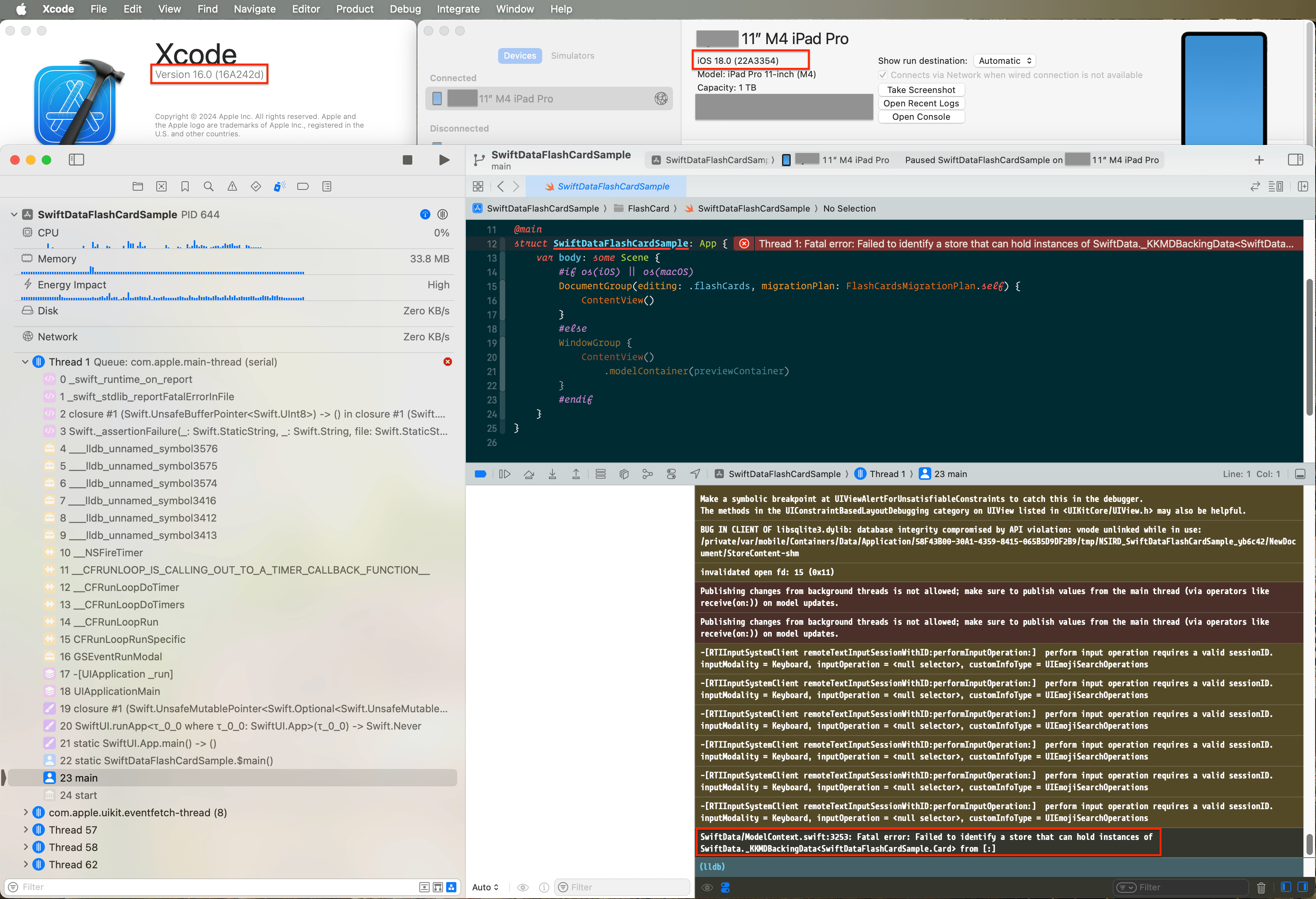Open the Product menu
This screenshot has width=1316, height=899.
coord(354,9)
